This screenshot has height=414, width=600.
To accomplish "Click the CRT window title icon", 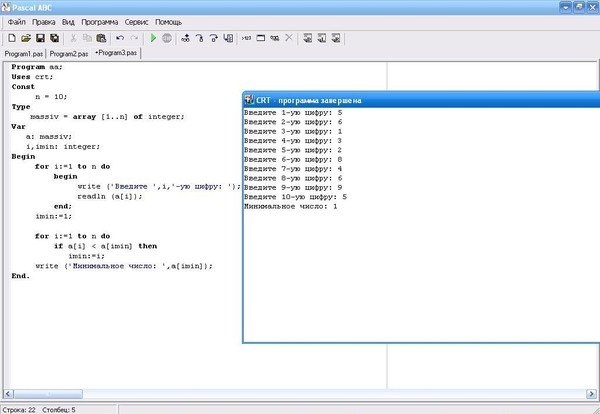I will tap(249, 100).
